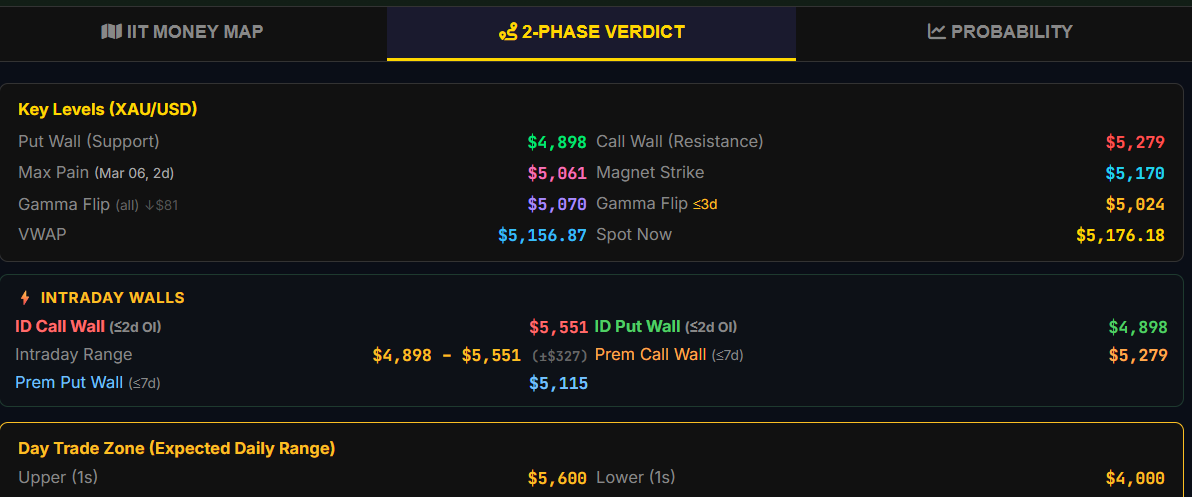Screen dimensions: 1192x497
Task: Select the Prem Put Wall label
Action: [69, 383]
